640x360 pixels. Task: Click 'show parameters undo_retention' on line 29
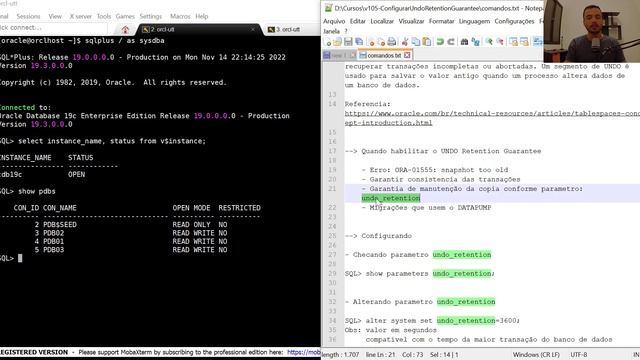coord(430,273)
